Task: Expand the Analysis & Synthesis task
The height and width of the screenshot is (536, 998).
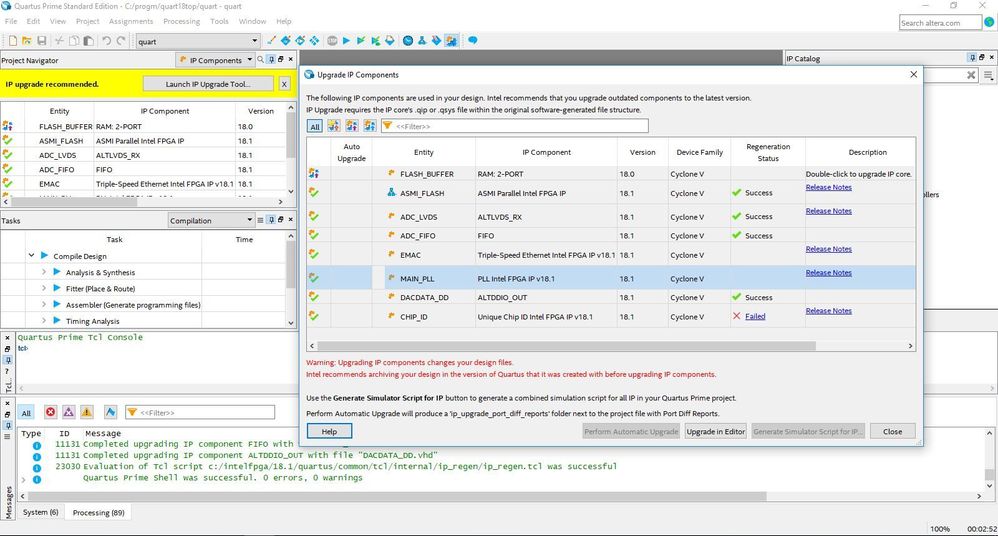Action: pos(43,272)
